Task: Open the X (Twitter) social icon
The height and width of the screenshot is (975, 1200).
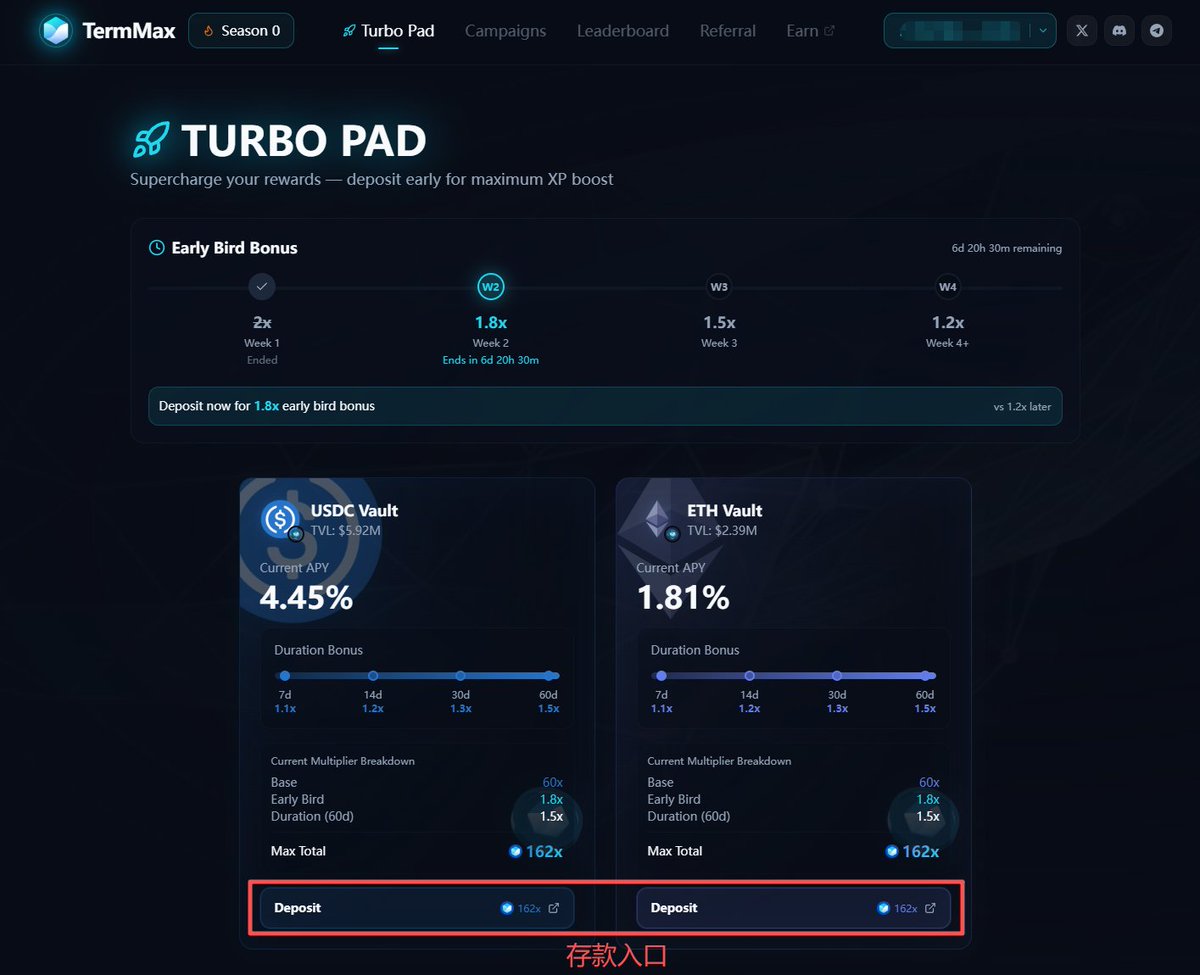Action: click(x=1081, y=31)
